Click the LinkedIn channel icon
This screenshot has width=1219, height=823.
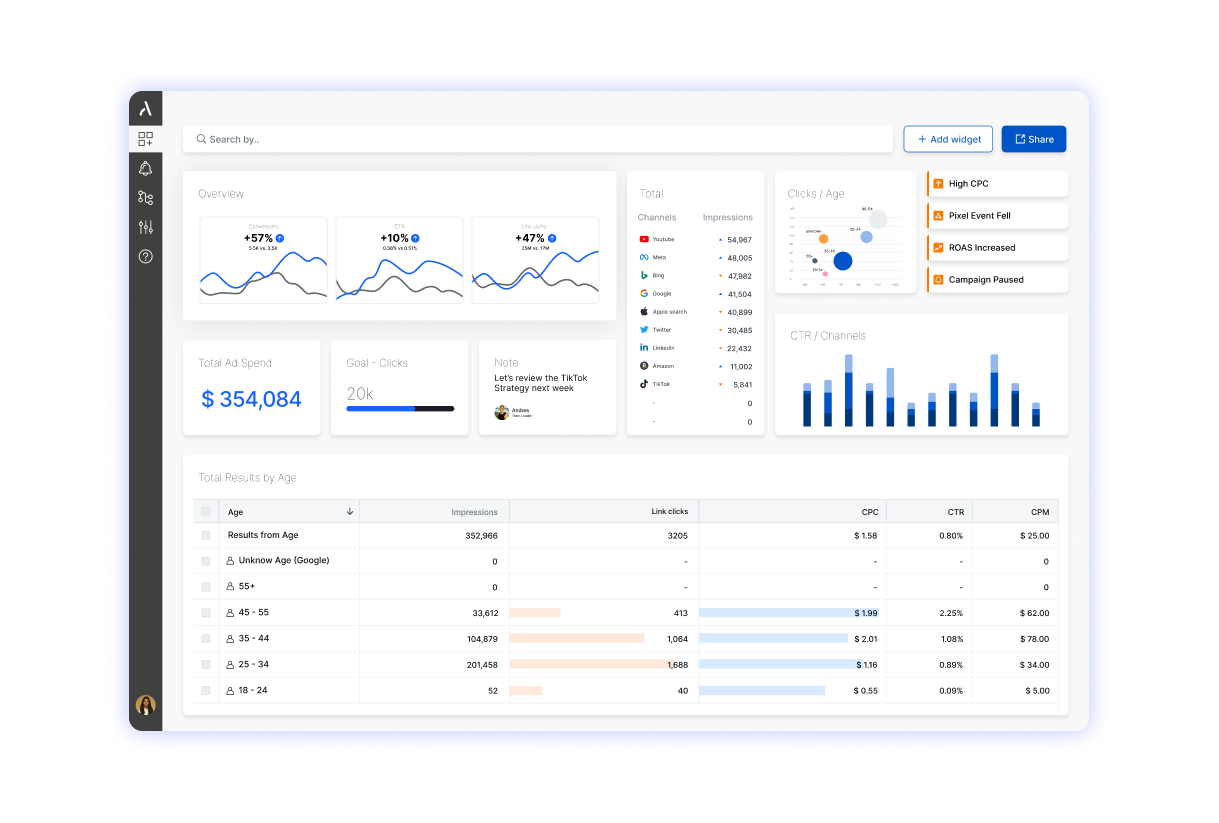(644, 347)
